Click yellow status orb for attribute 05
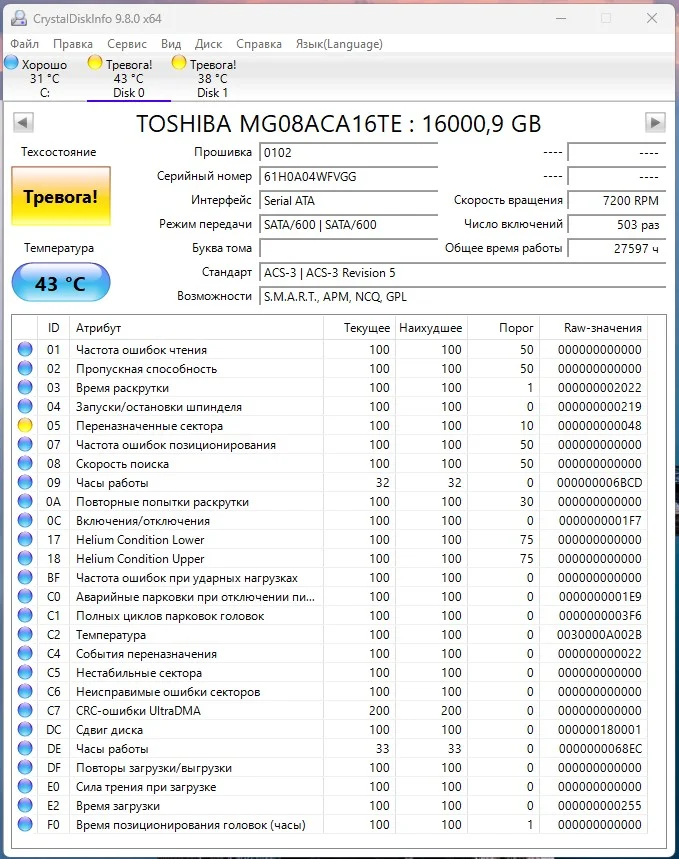Viewport: 679px width, 859px height. click(x=25, y=425)
